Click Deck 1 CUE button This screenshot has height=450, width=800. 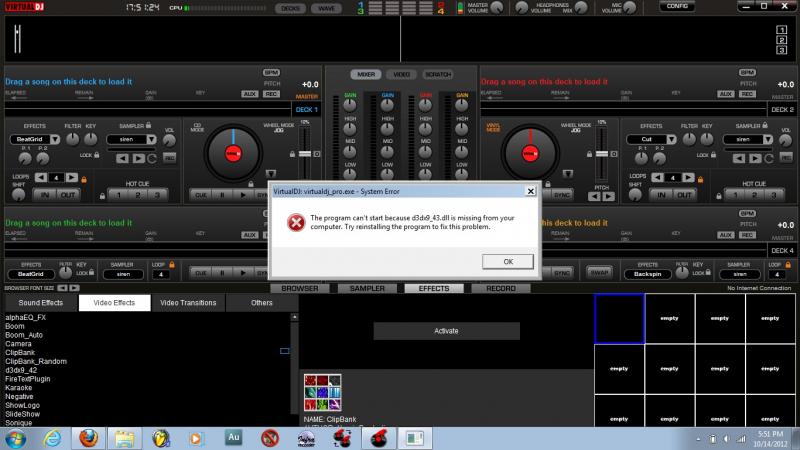(201, 195)
